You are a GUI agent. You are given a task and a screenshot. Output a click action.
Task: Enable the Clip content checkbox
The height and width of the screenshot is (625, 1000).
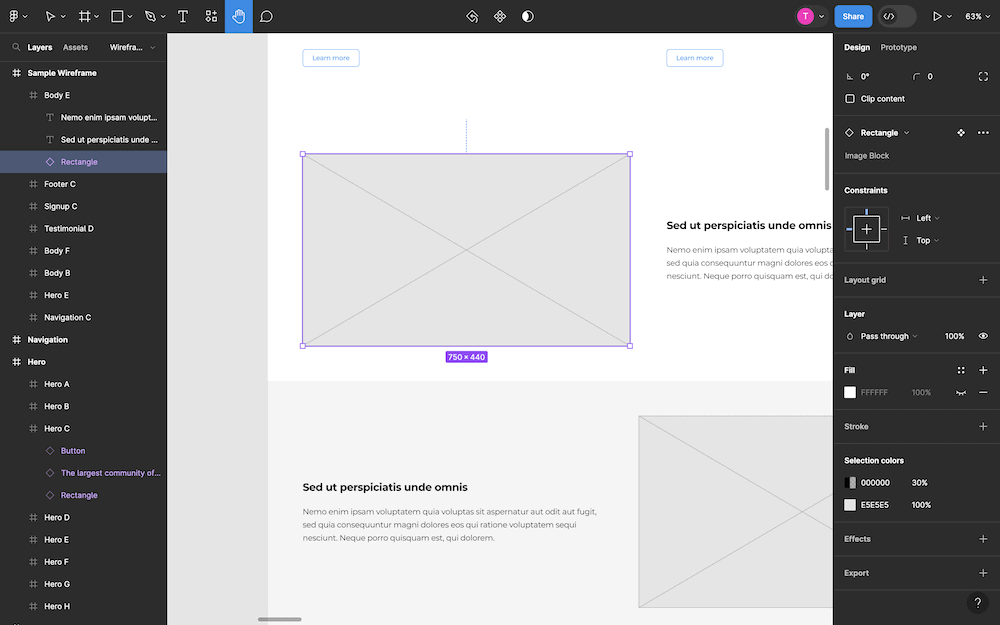(850, 99)
